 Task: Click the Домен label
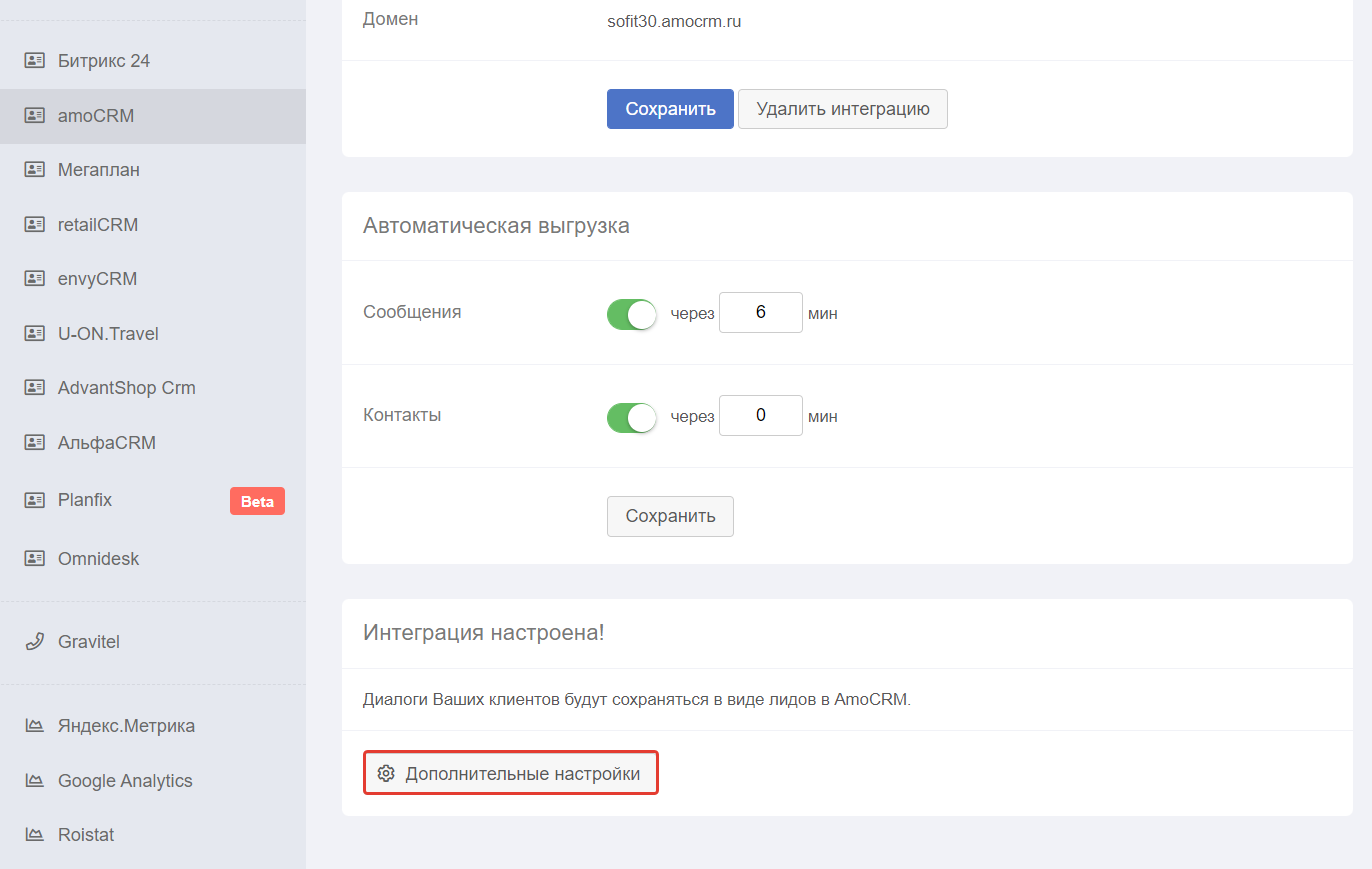(391, 18)
